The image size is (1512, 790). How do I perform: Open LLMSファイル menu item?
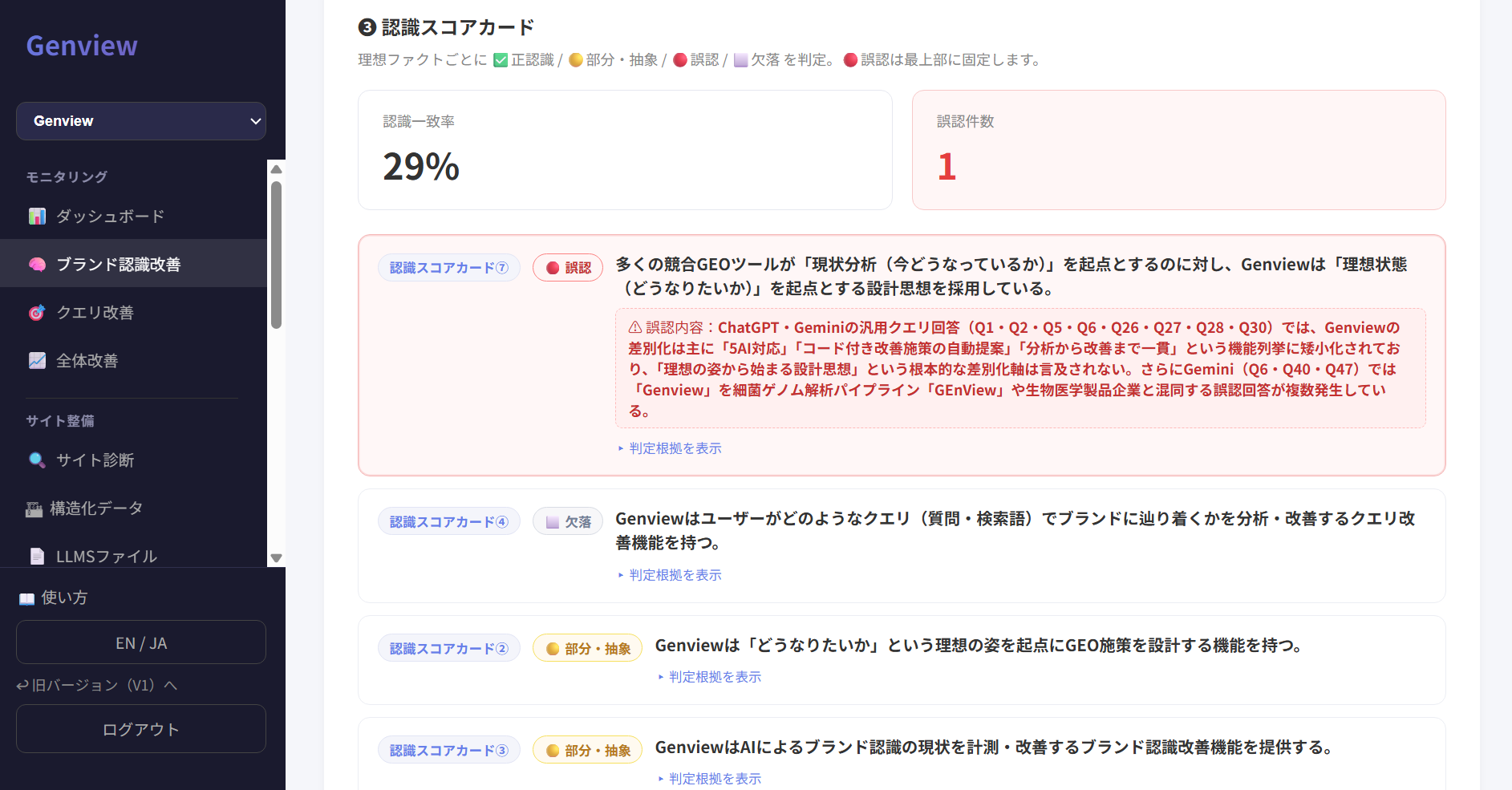click(133, 557)
